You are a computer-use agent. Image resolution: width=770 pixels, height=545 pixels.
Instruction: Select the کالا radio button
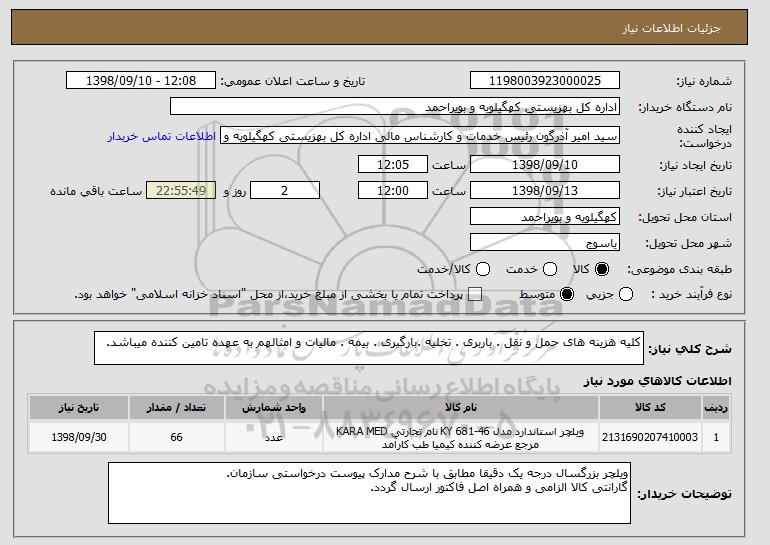coord(602,269)
